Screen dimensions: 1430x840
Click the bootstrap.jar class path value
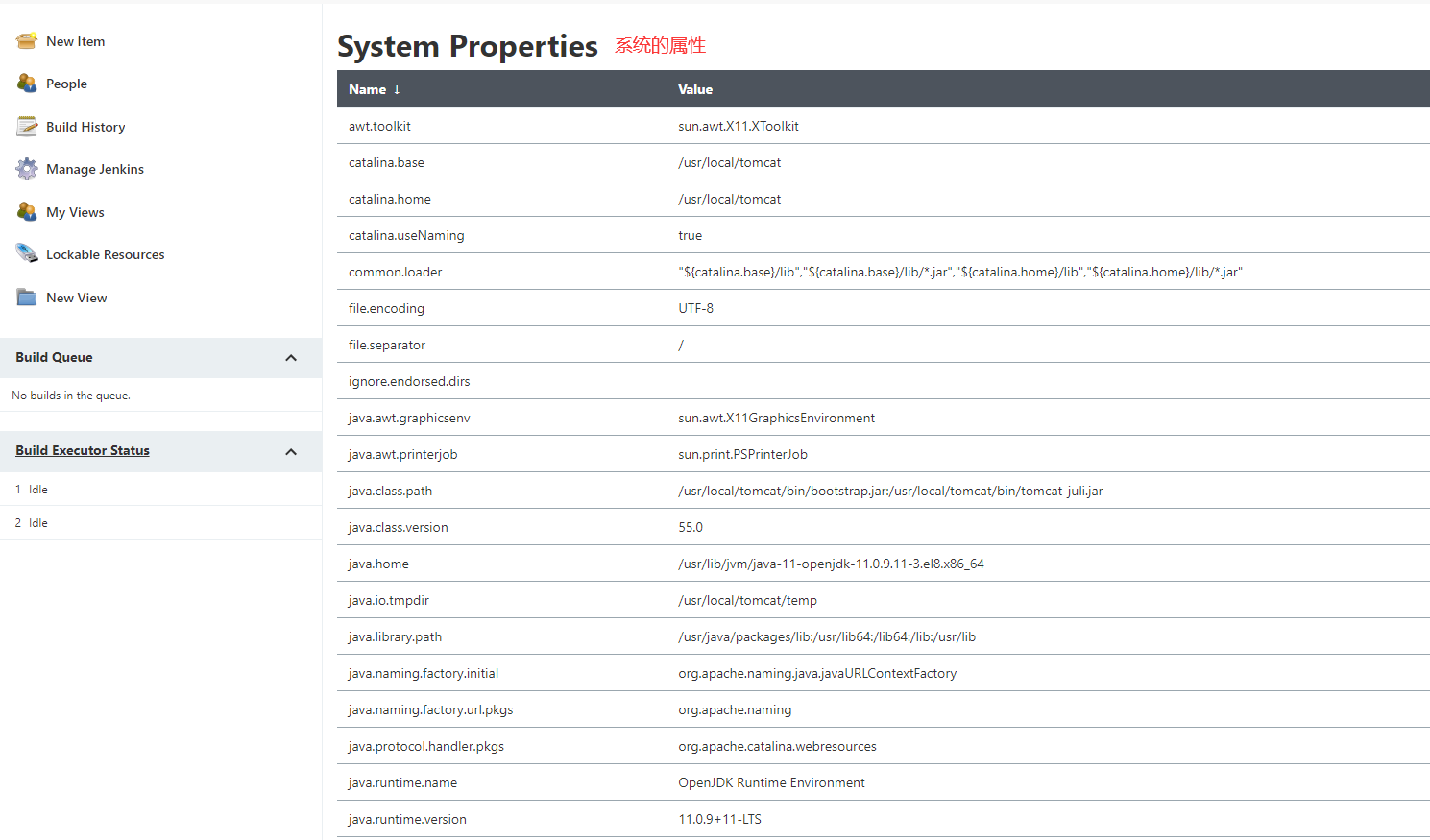click(890, 491)
